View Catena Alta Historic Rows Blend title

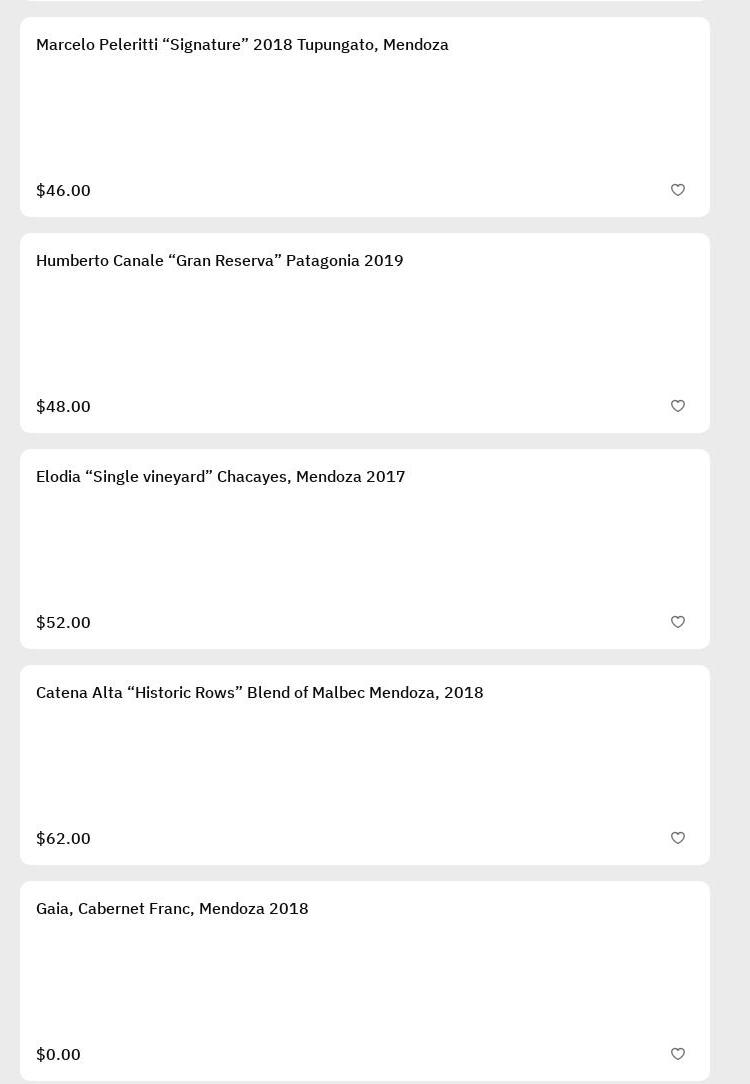point(260,693)
